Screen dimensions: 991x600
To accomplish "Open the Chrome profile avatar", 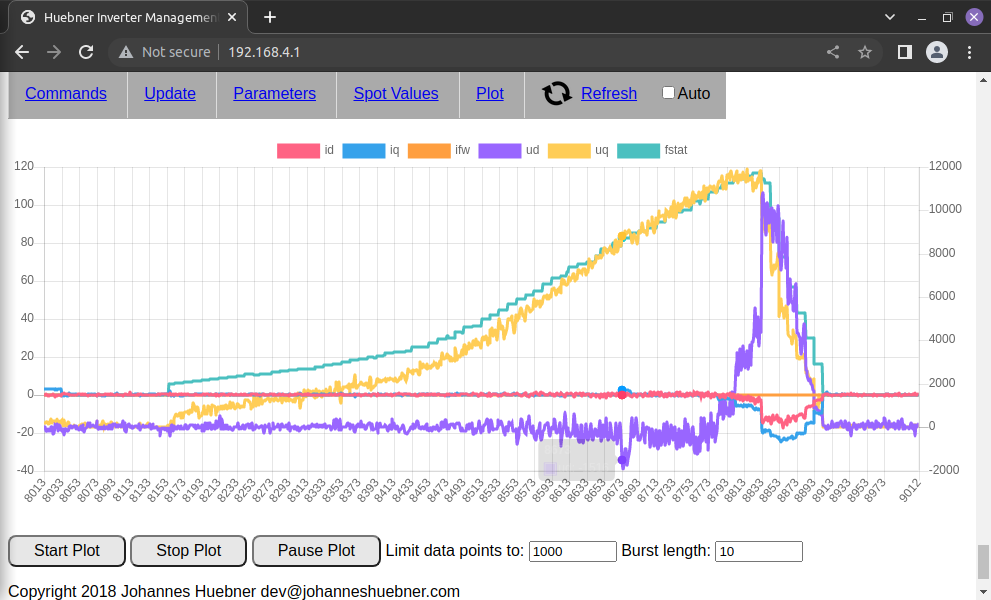I will point(937,52).
